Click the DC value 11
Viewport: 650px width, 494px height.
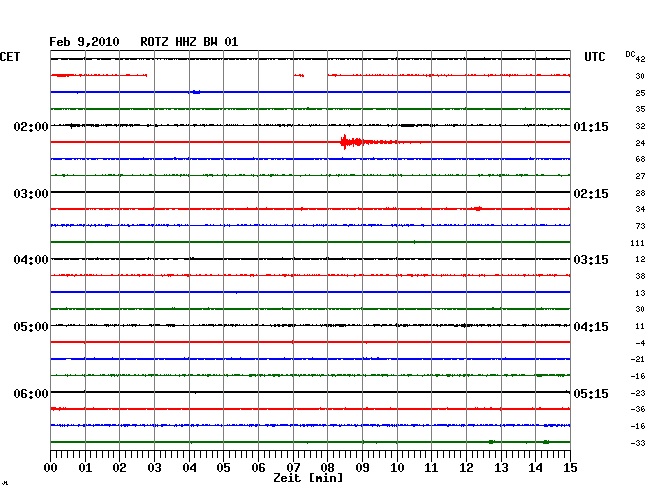click(x=640, y=326)
